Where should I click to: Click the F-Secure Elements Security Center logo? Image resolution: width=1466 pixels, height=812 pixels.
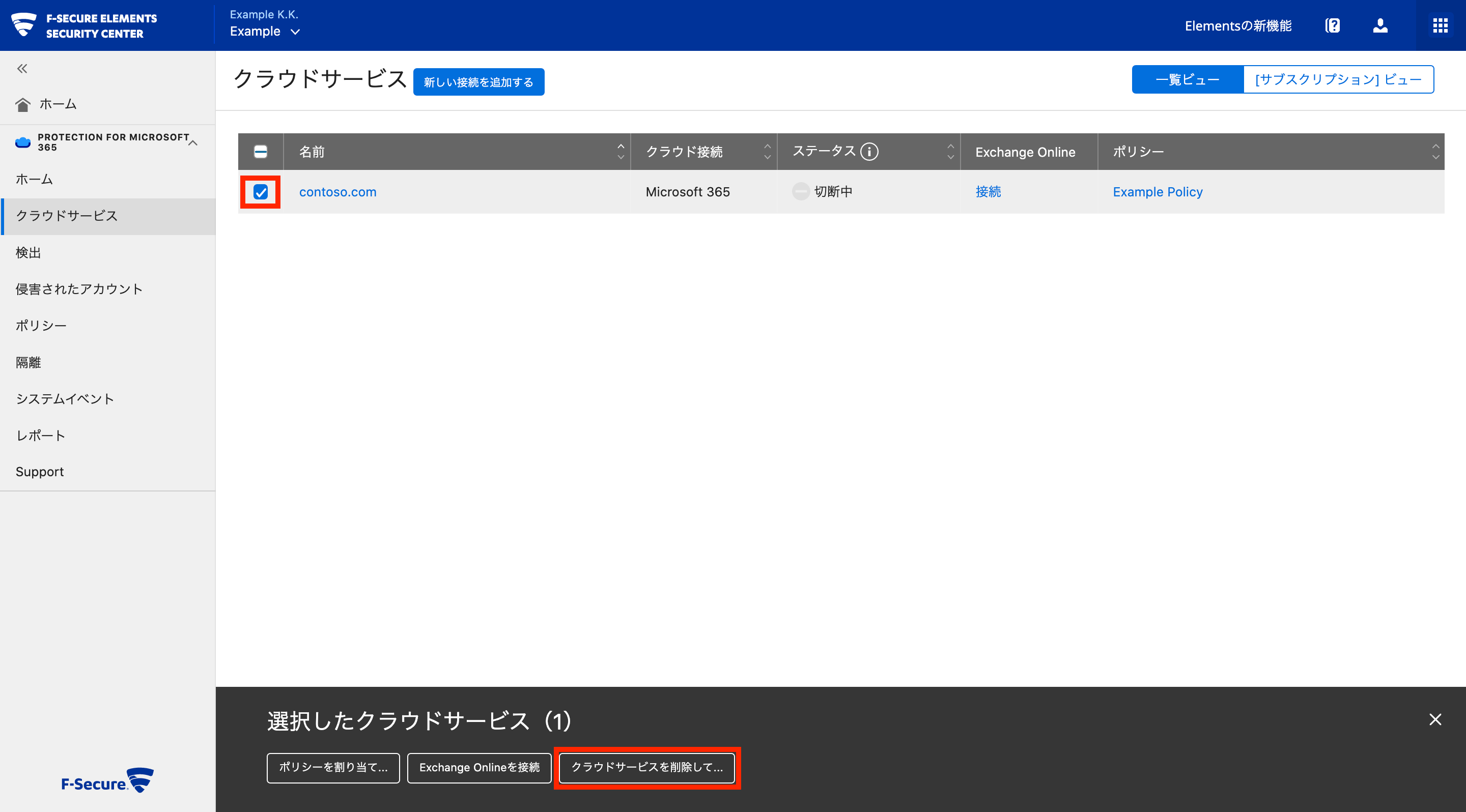tap(83, 25)
